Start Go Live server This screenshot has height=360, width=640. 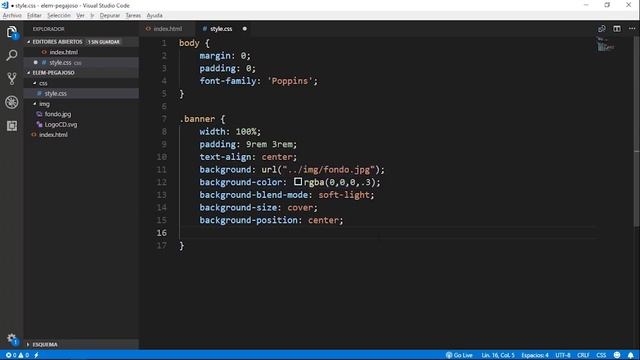click(x=459, y=355)
